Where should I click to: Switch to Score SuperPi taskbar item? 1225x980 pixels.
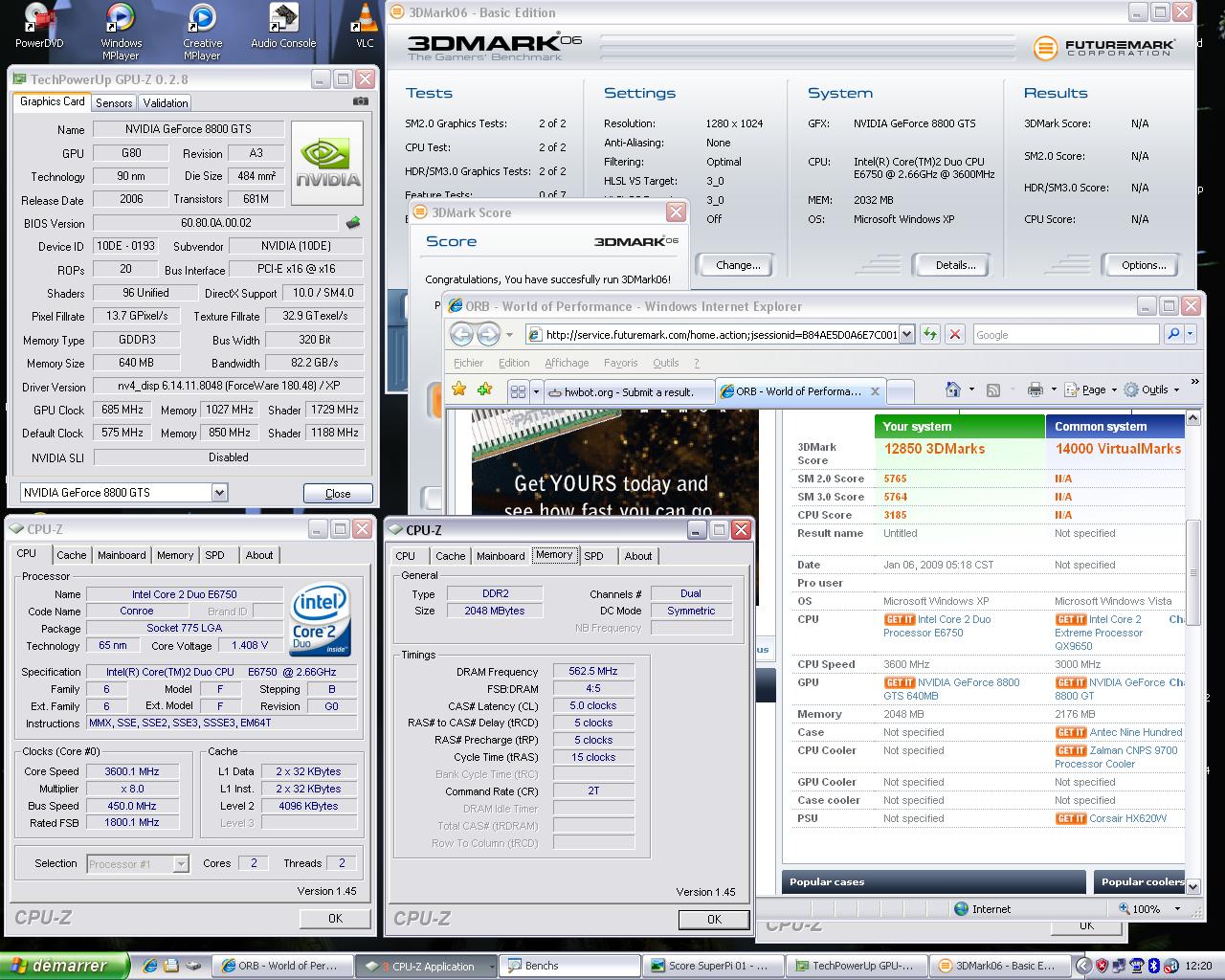715,966
